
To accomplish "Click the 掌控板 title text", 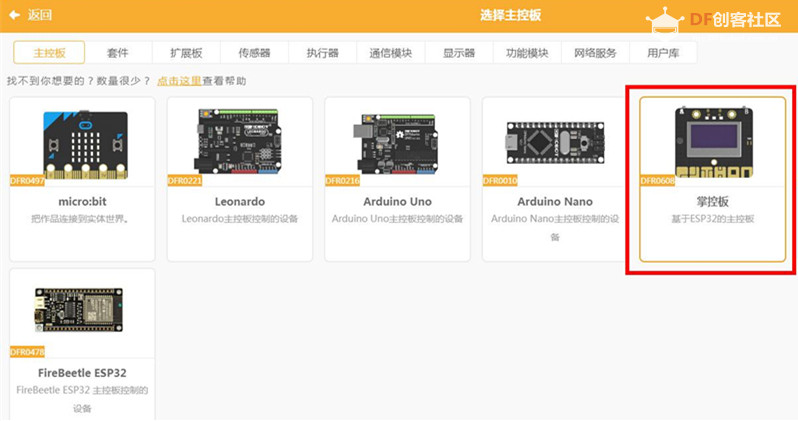I will (712, 202).
